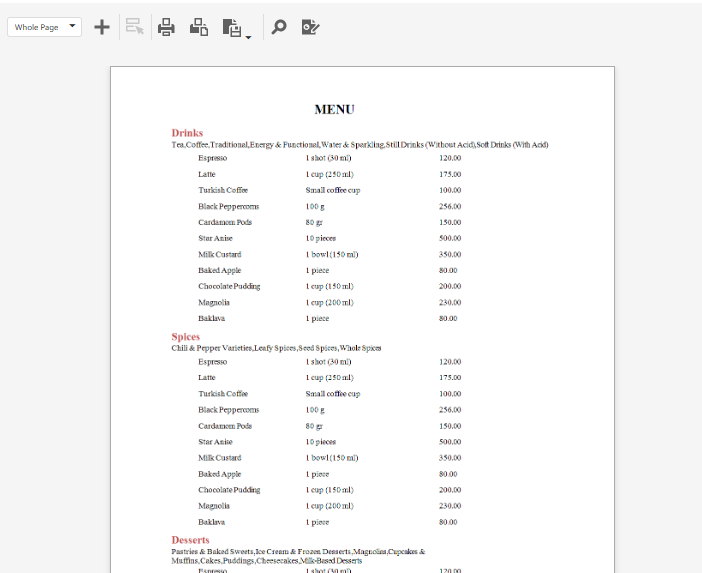Click the MENU report title
Image resolution: width=702 pixels, height=573 pixels.
pos(334,110)
